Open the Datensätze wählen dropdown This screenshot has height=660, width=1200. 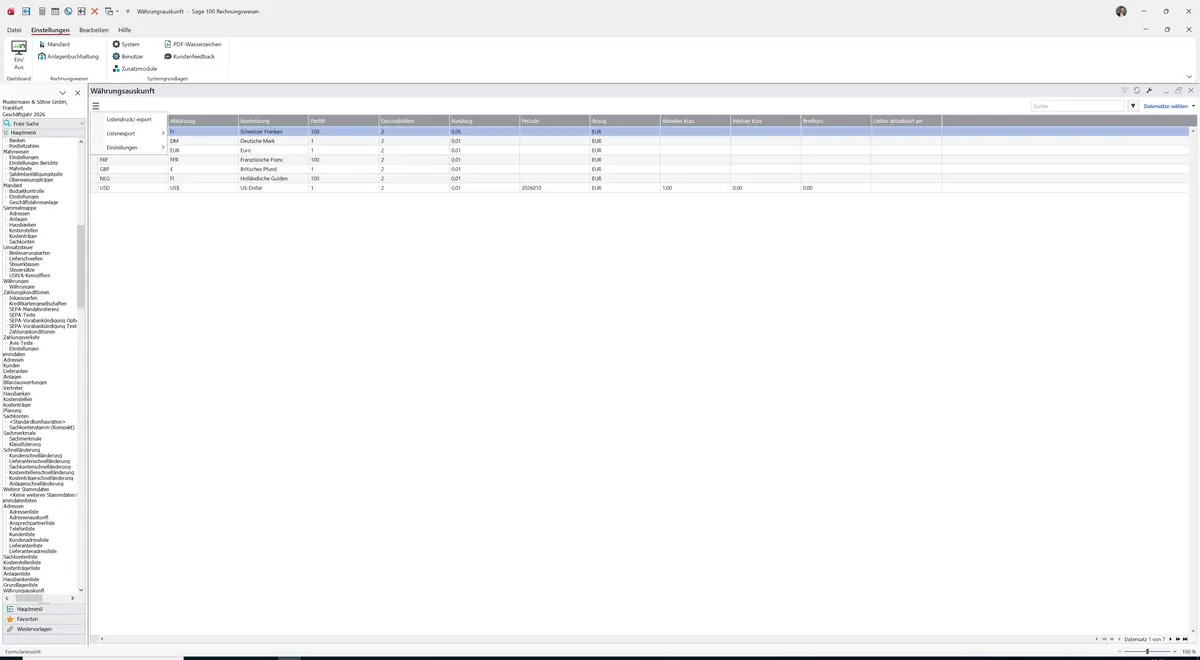coord(1168,105)
